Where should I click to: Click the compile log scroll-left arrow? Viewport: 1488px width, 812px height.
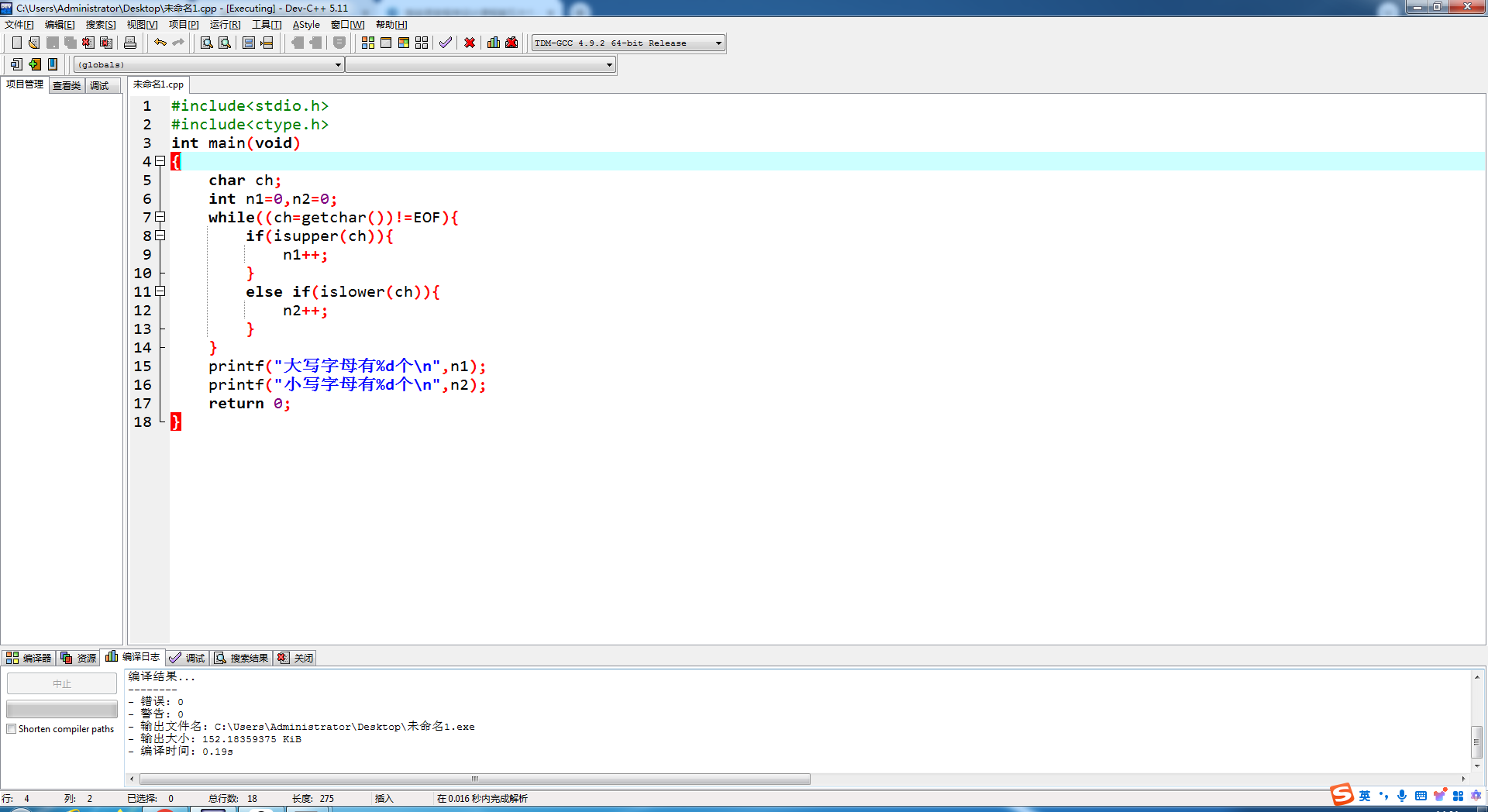click(x=132, y=779)
